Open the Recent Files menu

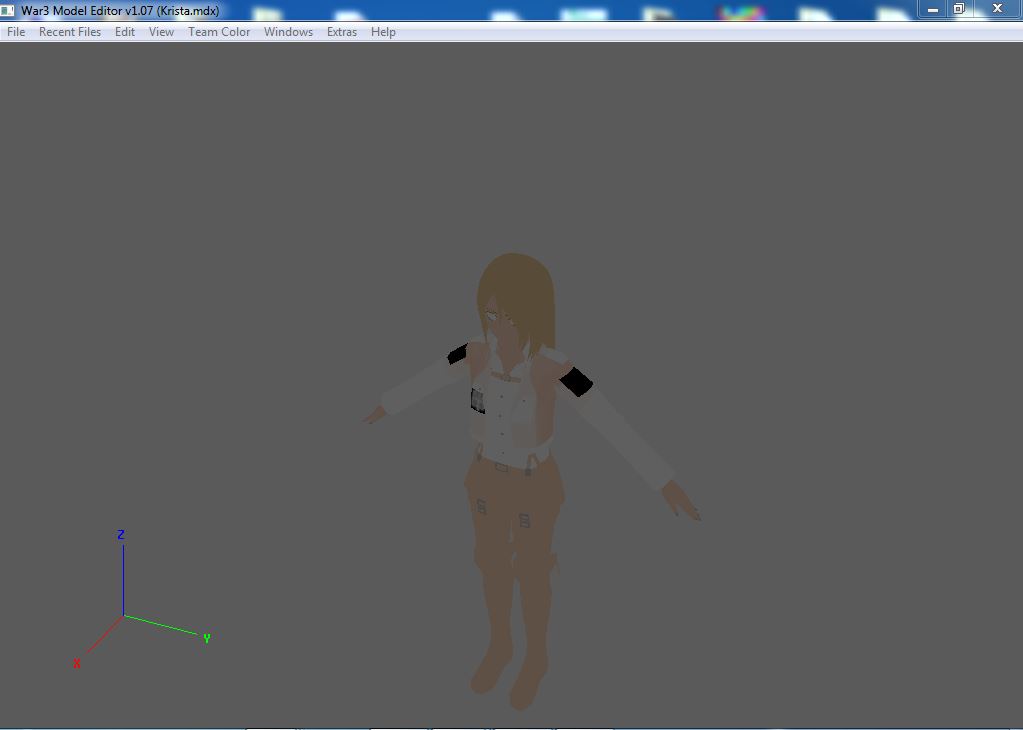tap(70, 32)
